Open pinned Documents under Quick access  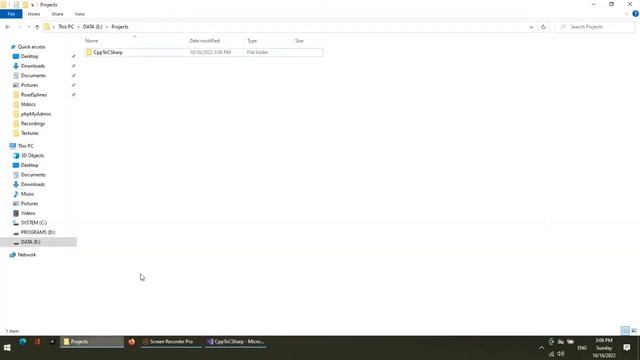33,76
